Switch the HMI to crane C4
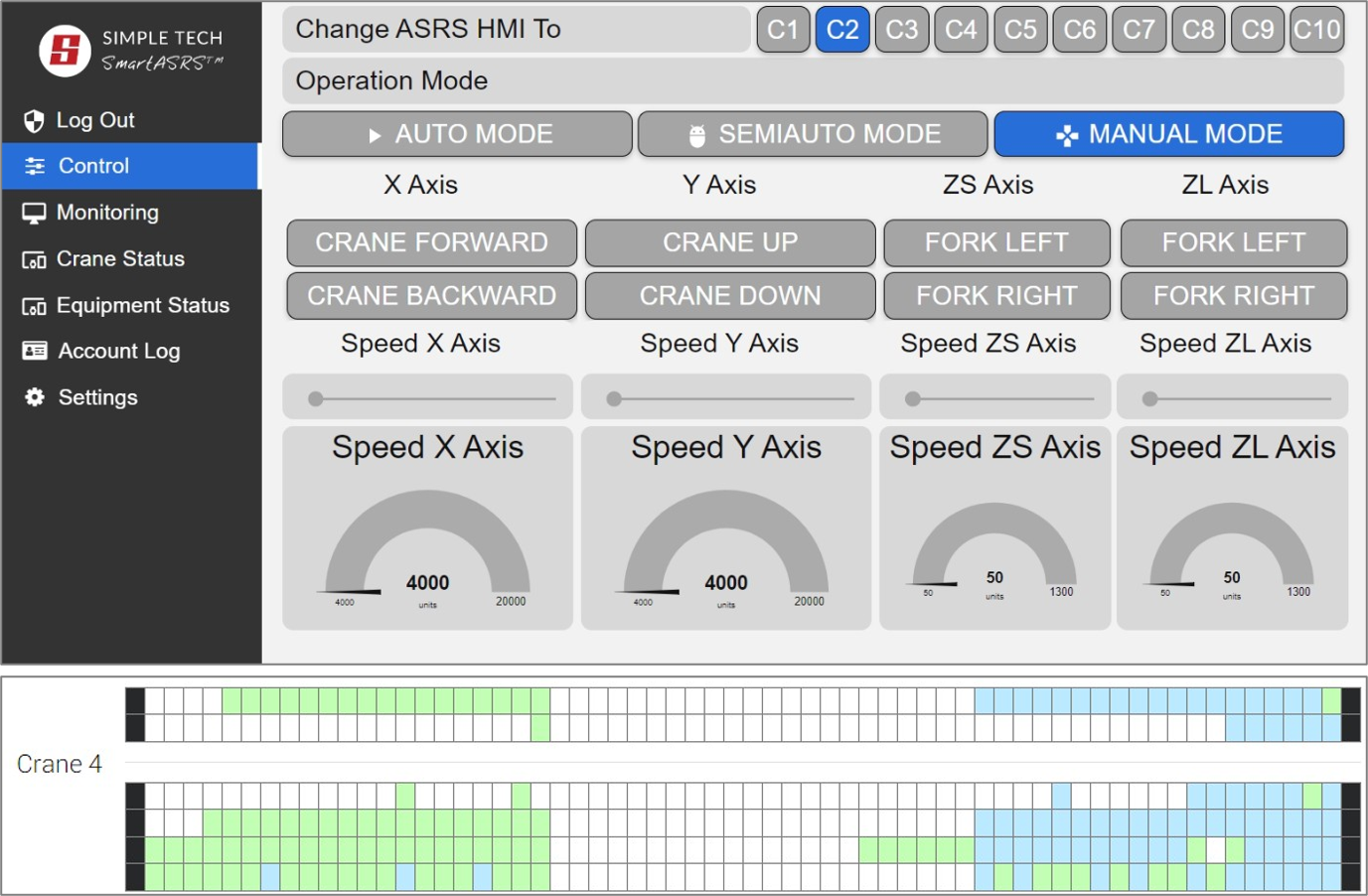The image size is (1368, 896). (x=961, y=30)
